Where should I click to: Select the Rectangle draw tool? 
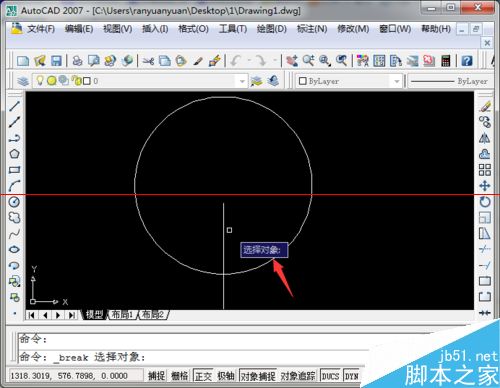click(14, 170)
